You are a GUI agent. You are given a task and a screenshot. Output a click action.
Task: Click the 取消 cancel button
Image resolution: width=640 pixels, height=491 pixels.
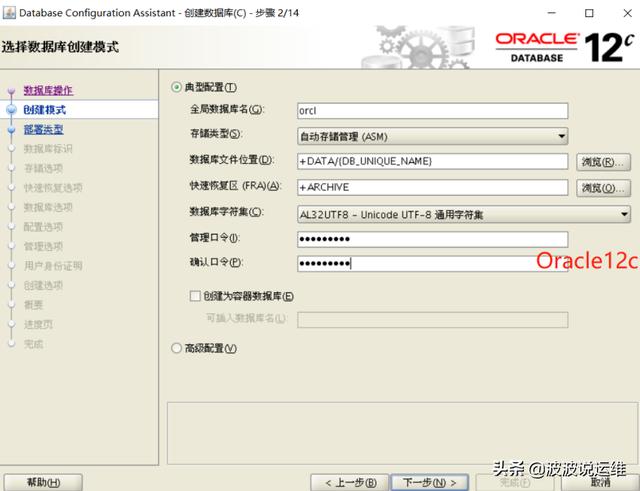pos(600,483)
